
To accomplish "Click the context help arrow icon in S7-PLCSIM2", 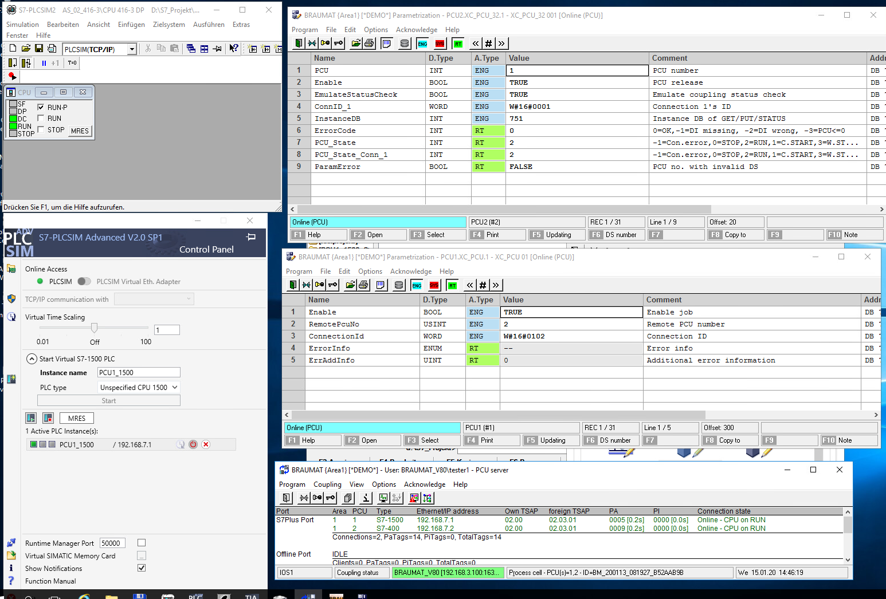I will pyautogui.click(x=233, y=49).
